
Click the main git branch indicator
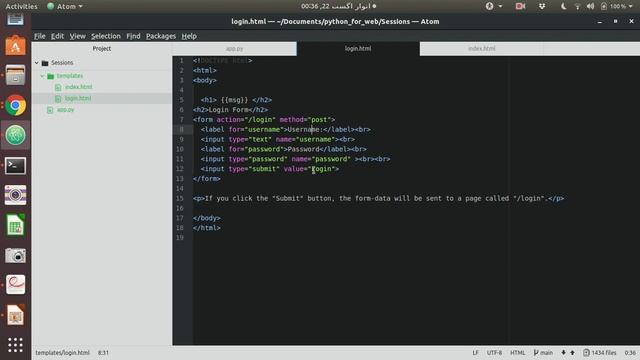click(543, 353)
